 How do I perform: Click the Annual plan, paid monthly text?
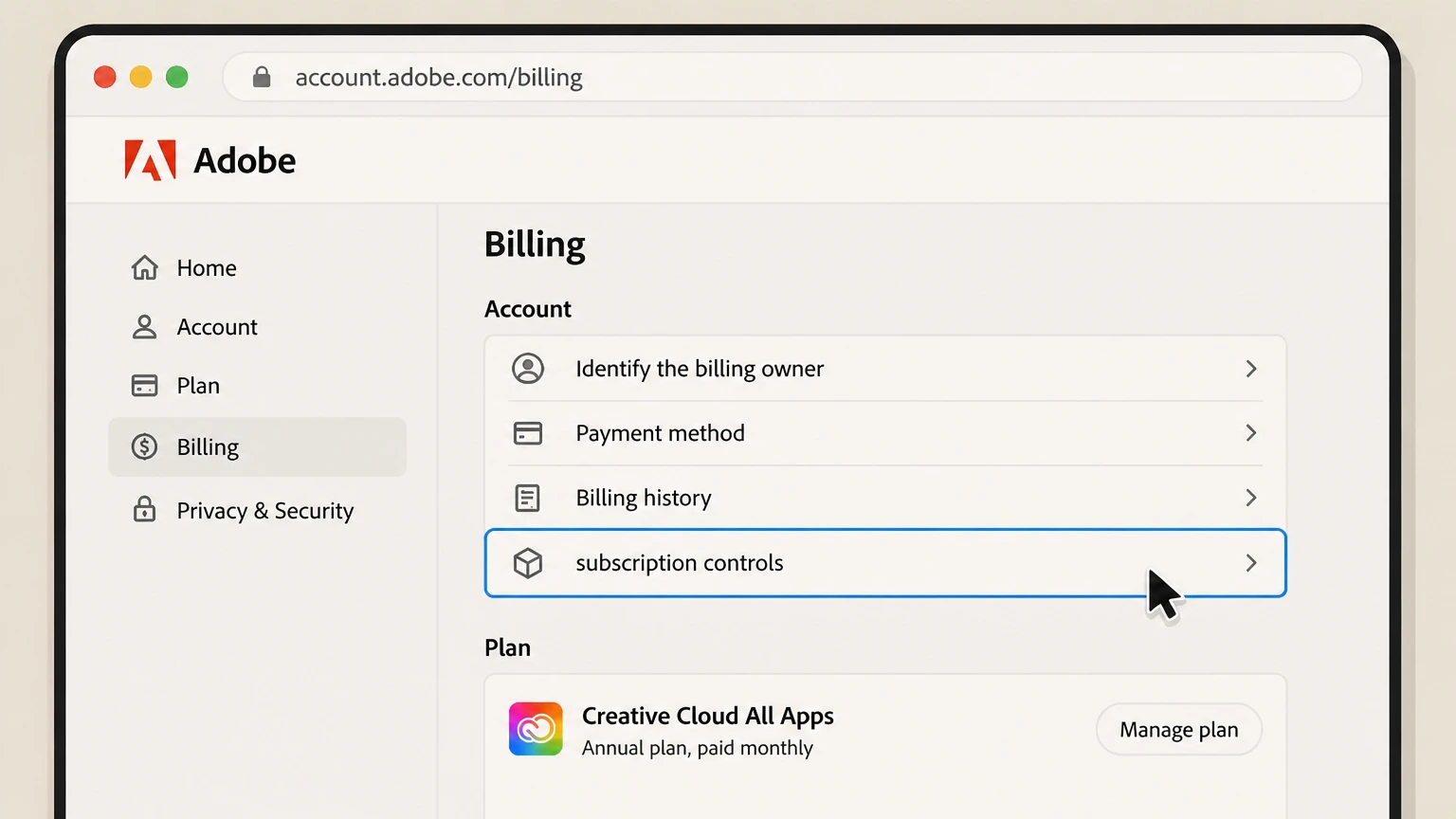698,748
